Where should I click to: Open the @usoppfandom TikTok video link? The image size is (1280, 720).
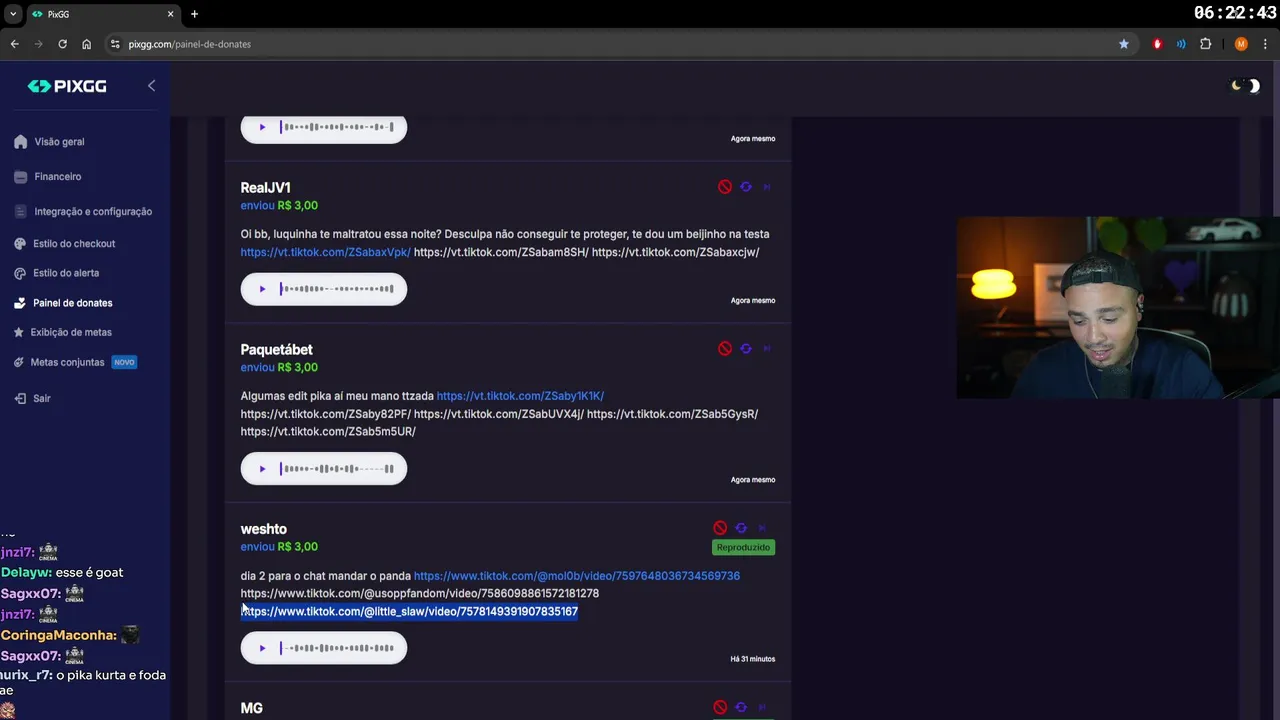(x=420, y=594)
